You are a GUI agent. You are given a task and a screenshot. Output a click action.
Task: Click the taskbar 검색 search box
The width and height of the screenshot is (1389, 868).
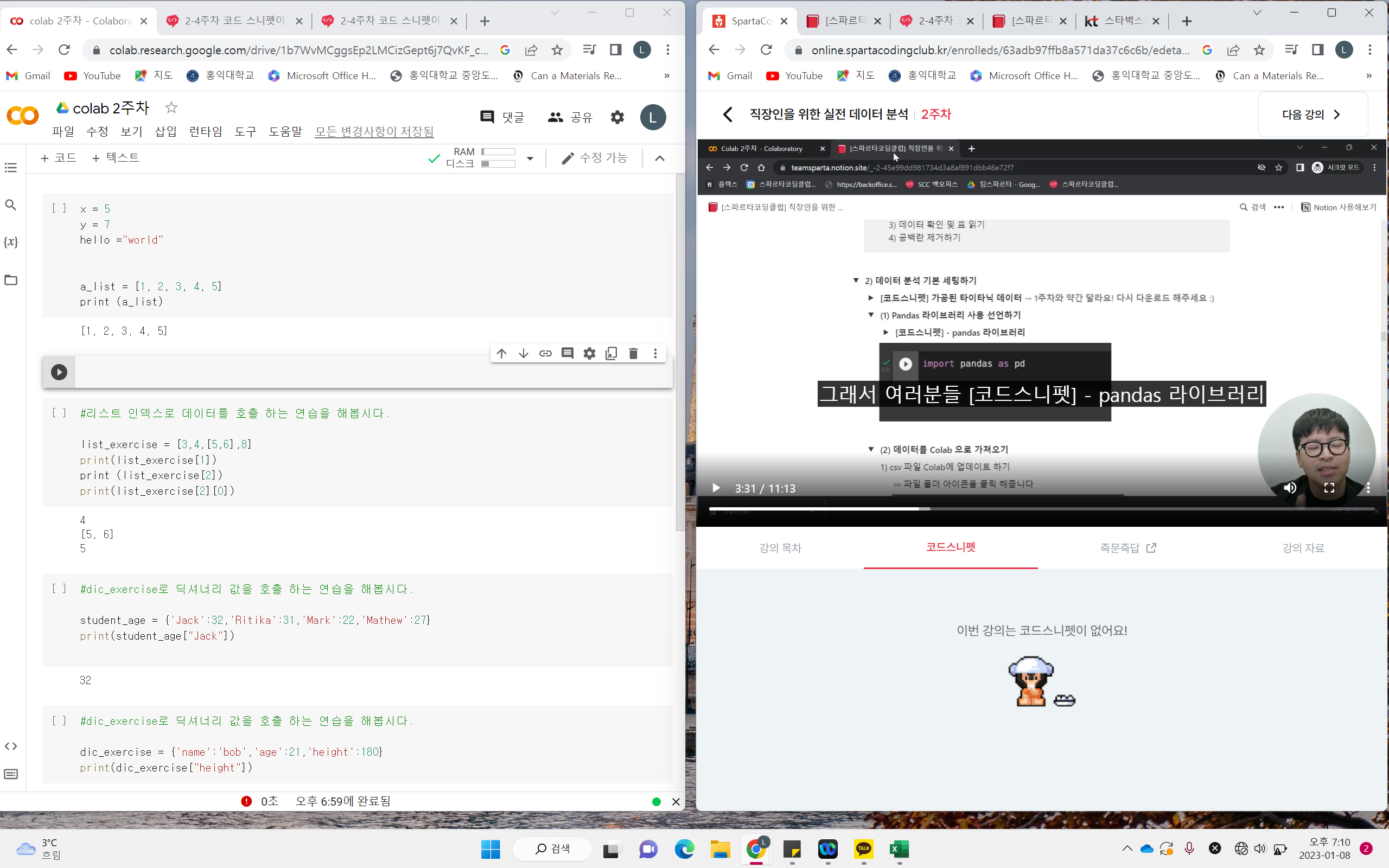pyautogui.click(x=552, y=849)
